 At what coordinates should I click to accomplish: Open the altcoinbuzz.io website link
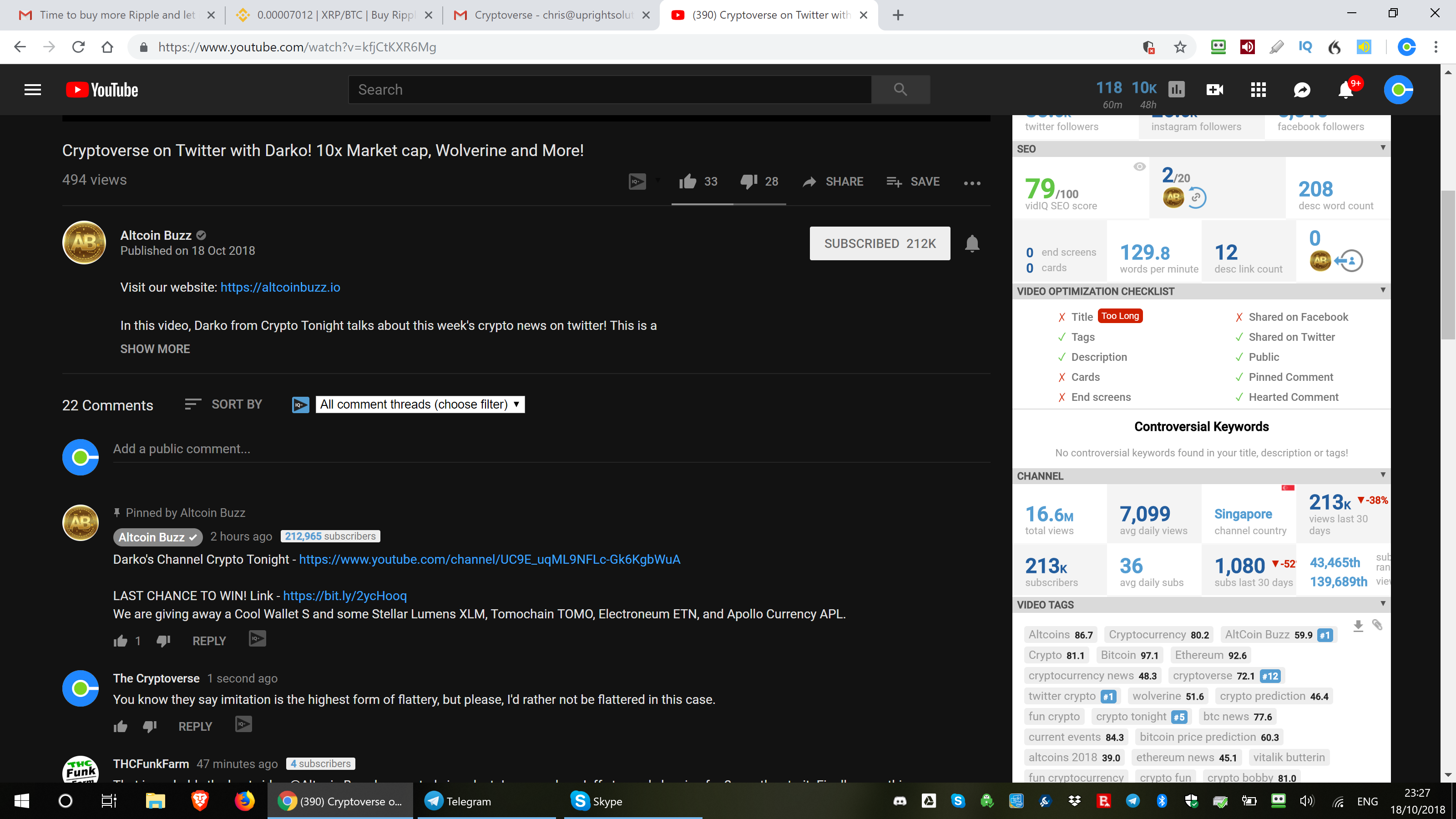coord(280,287)
